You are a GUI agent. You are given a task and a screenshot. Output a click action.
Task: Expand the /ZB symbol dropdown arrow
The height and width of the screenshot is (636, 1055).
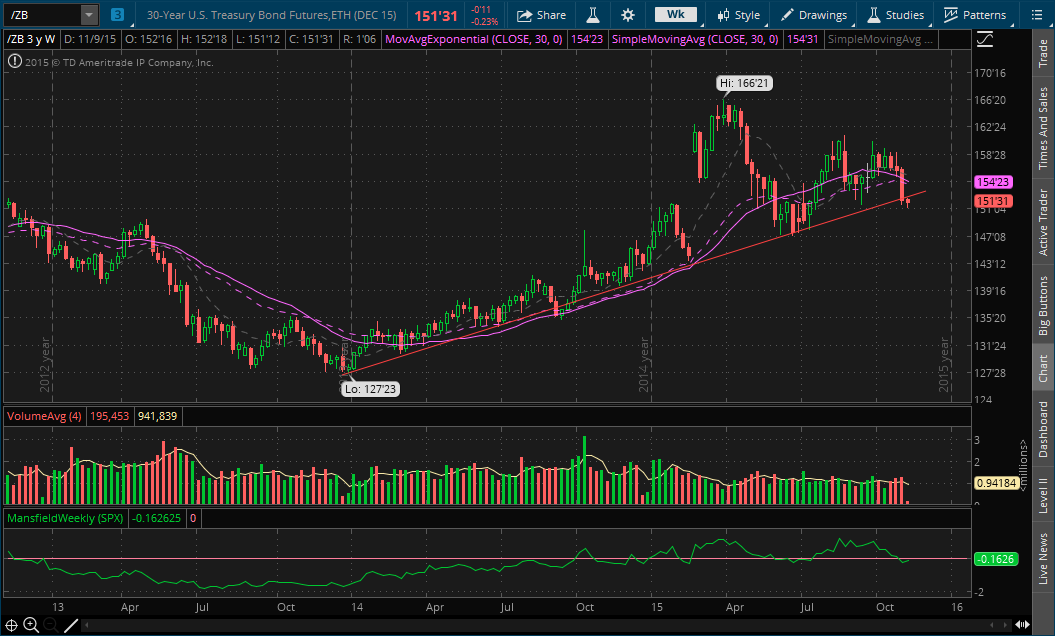click(89, 15)
